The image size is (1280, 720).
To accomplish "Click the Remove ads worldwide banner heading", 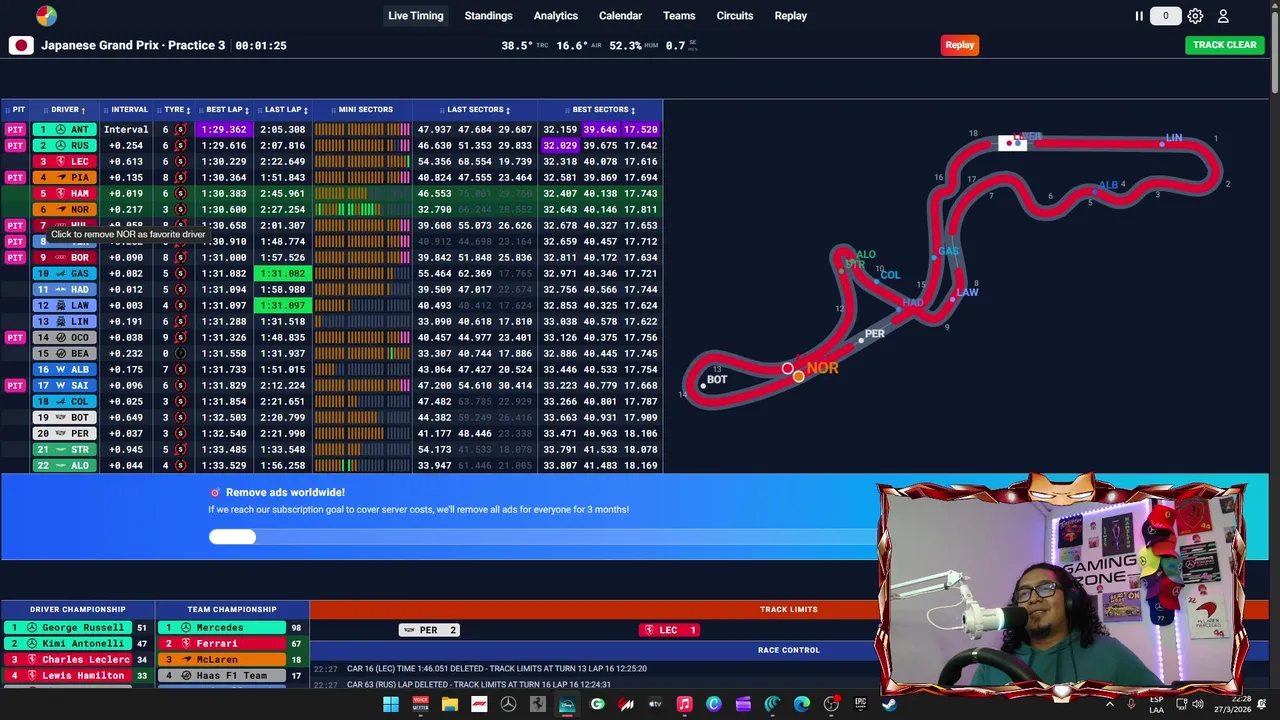I will click(x=285, y=492).
